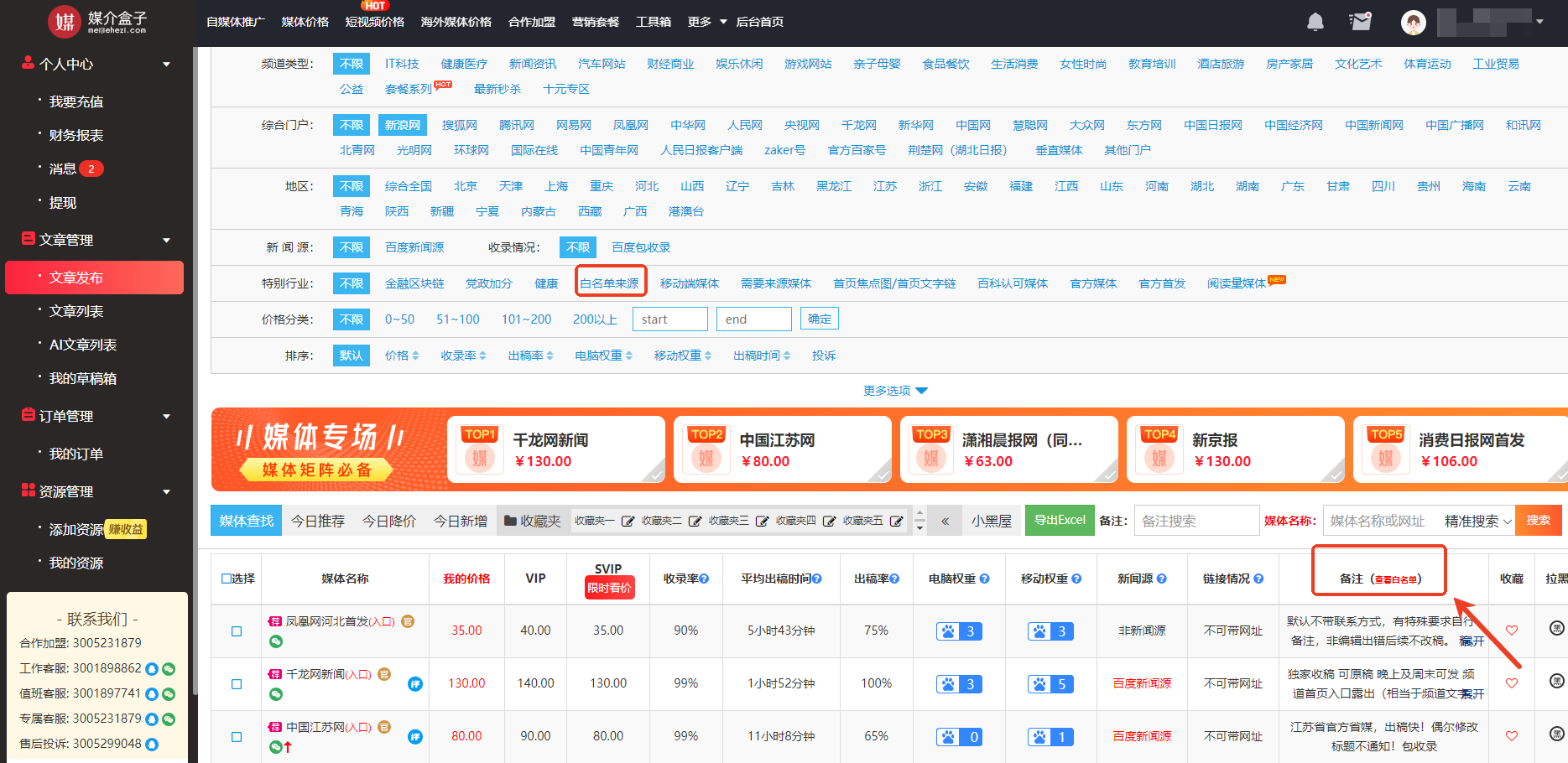Screen dimensions: 1568x763
Task: Step the favorites folder list up arrow
Action: (920, 513)
